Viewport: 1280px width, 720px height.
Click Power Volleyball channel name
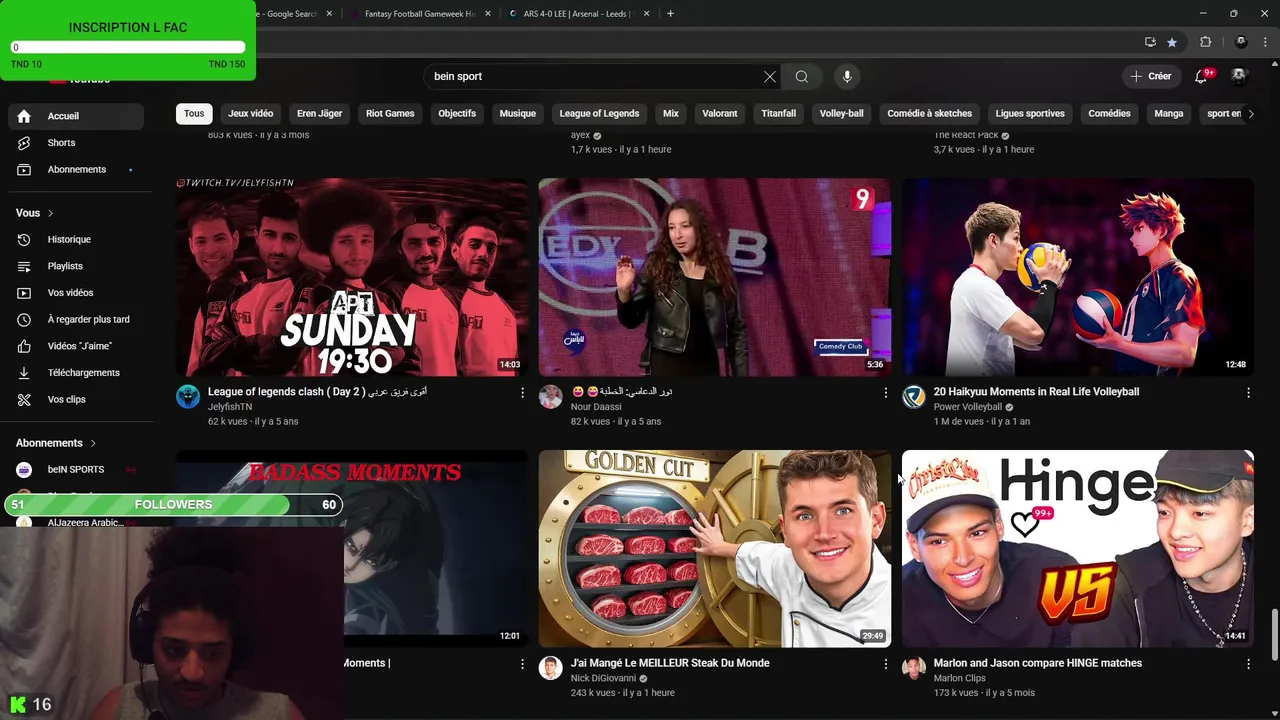(x=967, y=407)
